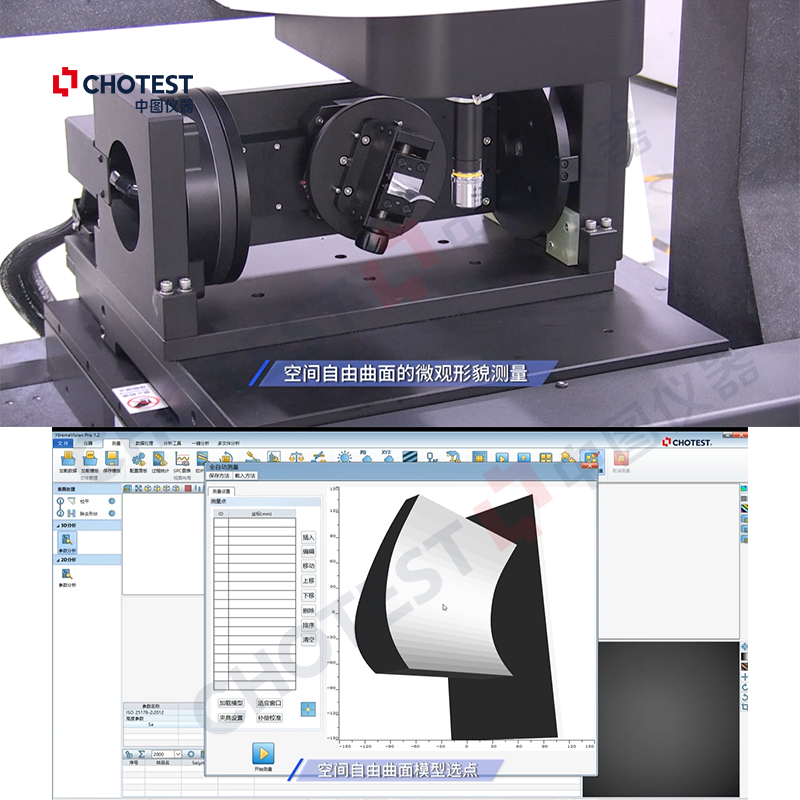Click the 加载数据 load data icon
The height and width of the screenshot is (800, 800).
click(68, 459)
